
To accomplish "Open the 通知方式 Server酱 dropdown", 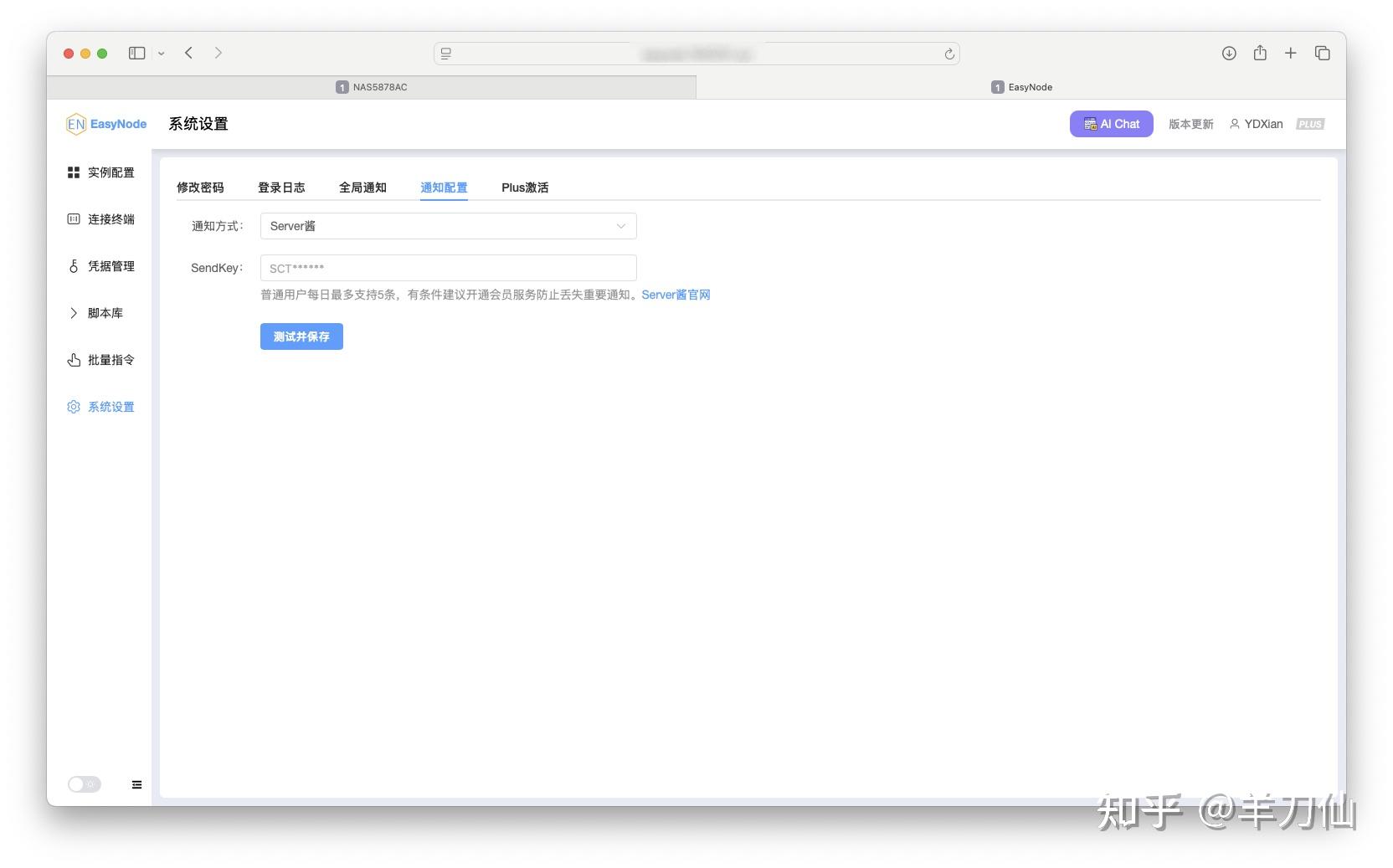I will pos(448,226).
